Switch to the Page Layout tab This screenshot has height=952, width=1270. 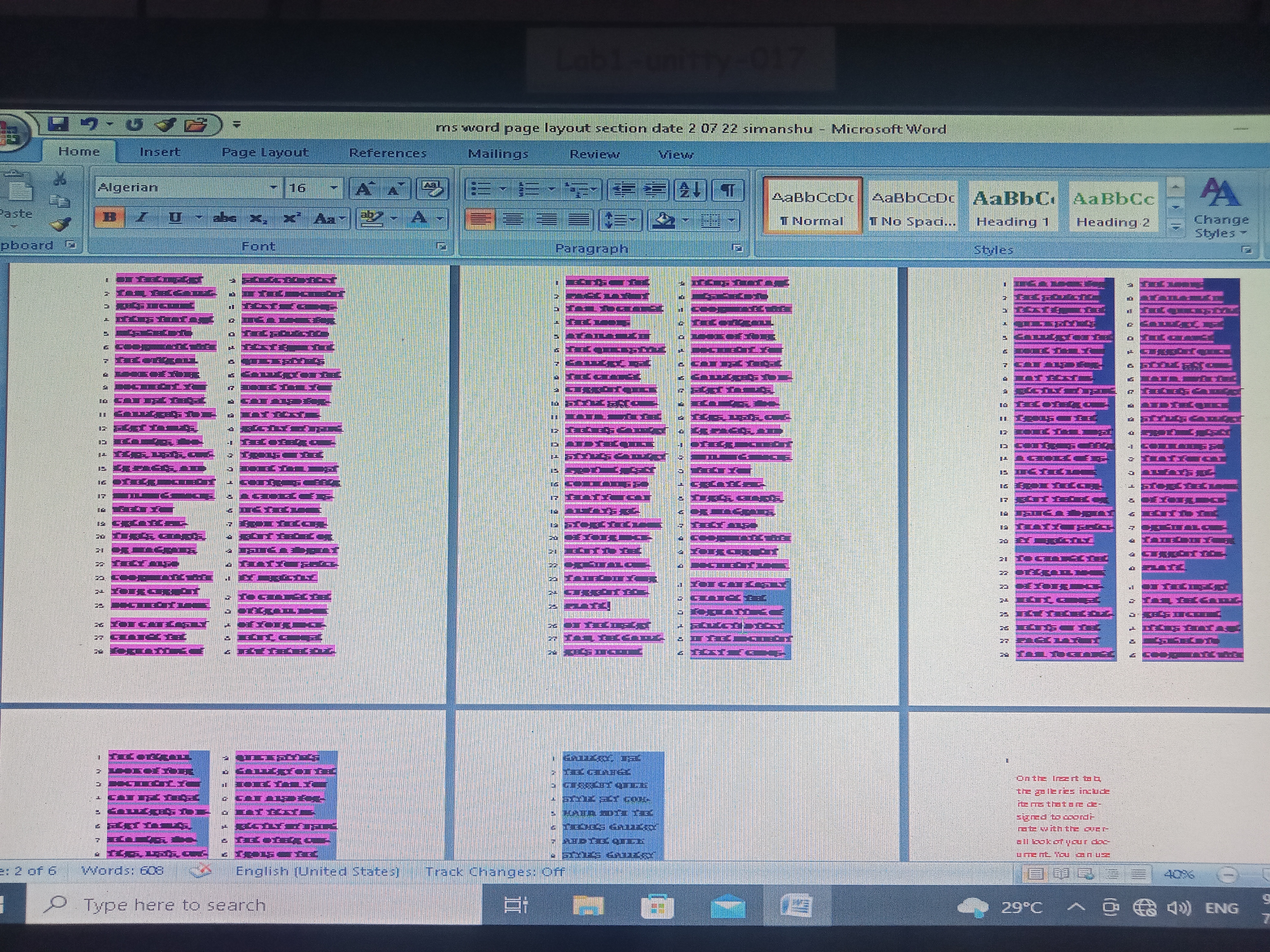pyautogui.click(x=265, y=153)
